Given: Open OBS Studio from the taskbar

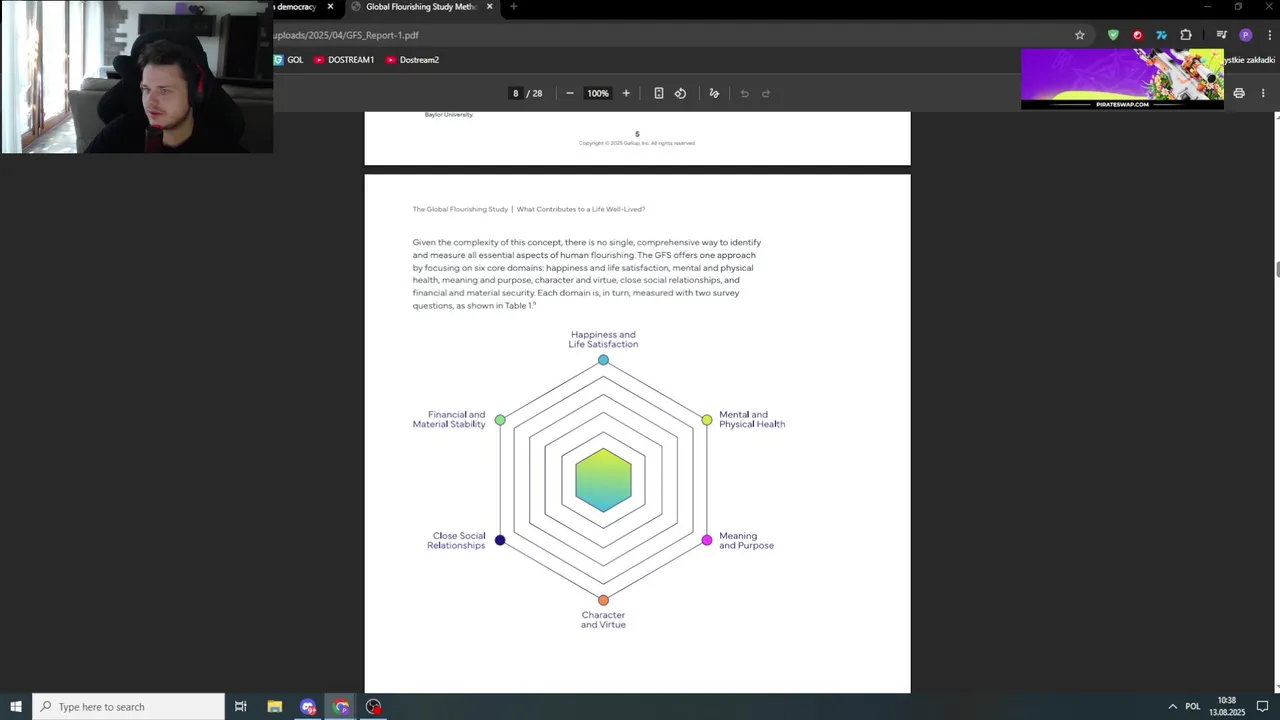Looking at the screenshot, I should [373, 706].
